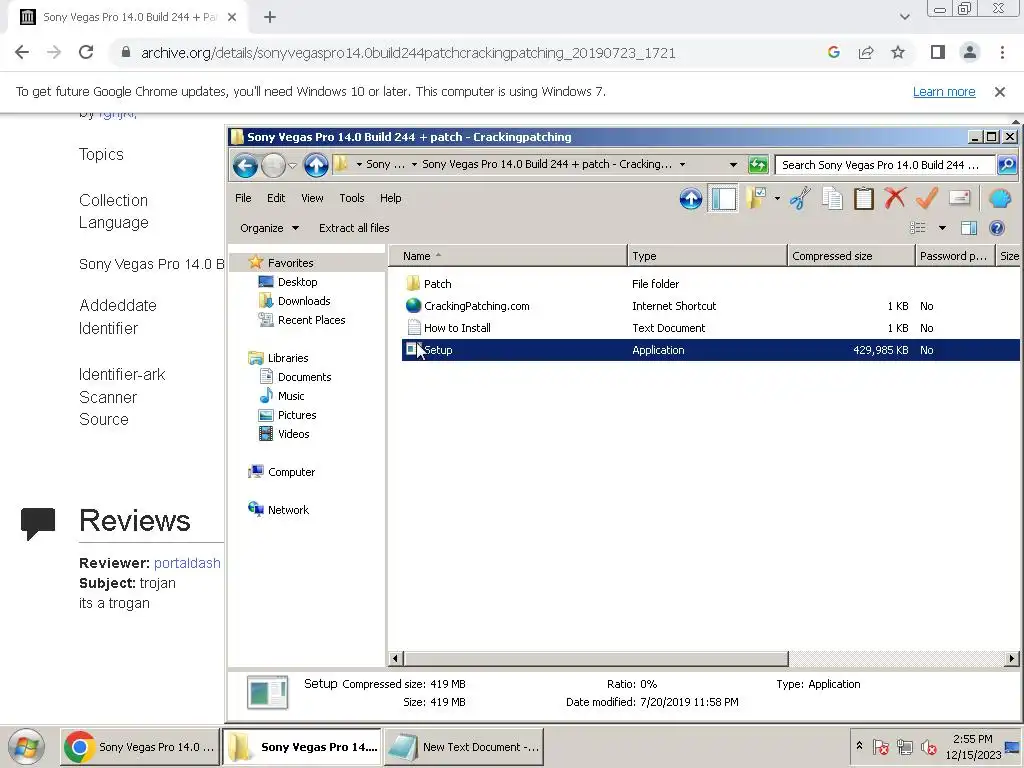Click the Windows Start button
This screenshot has width=1024, height=768.
coord(26,746)
